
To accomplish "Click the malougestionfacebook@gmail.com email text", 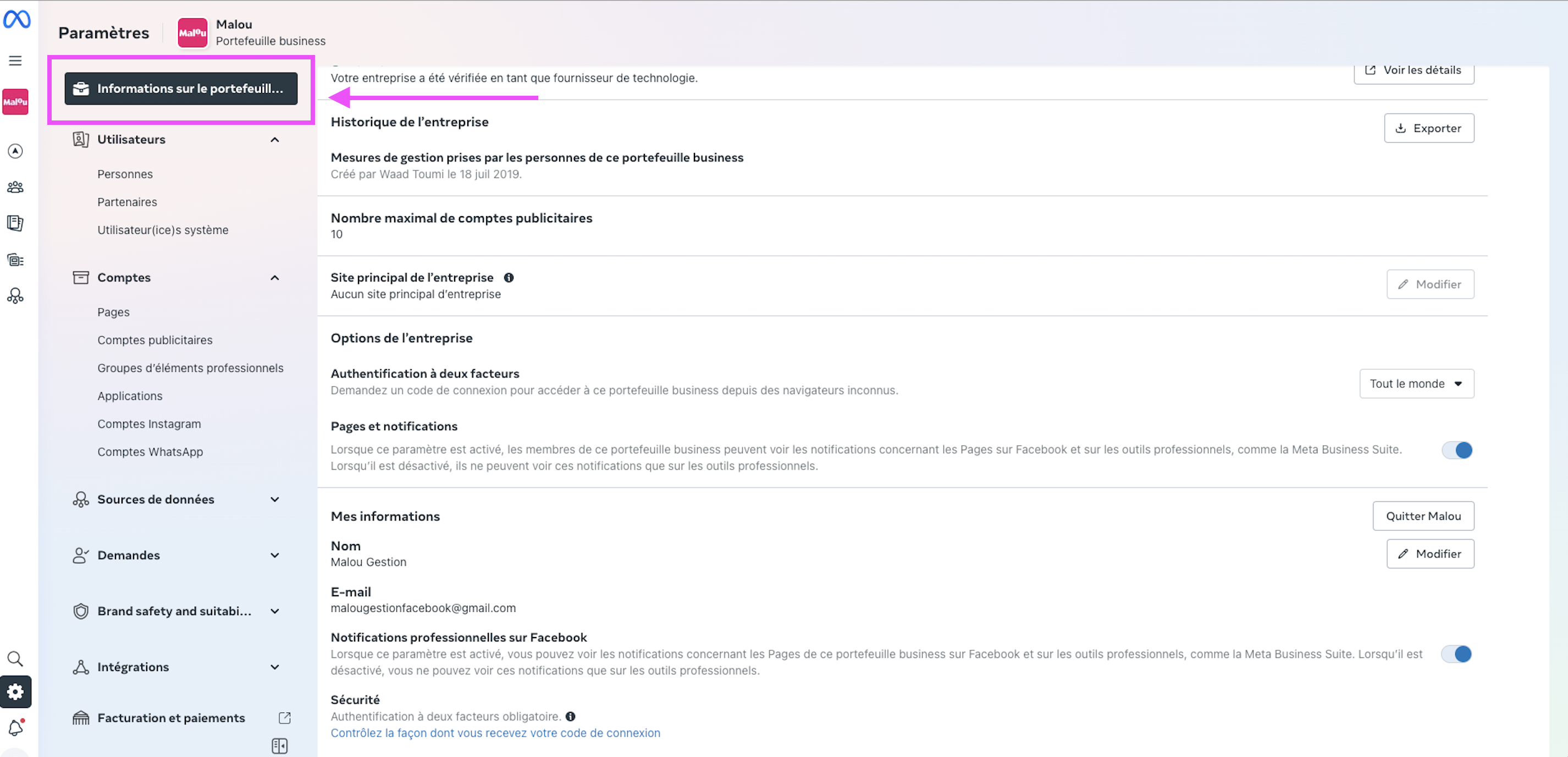I will pyautogui.click(x=423, y=608).
